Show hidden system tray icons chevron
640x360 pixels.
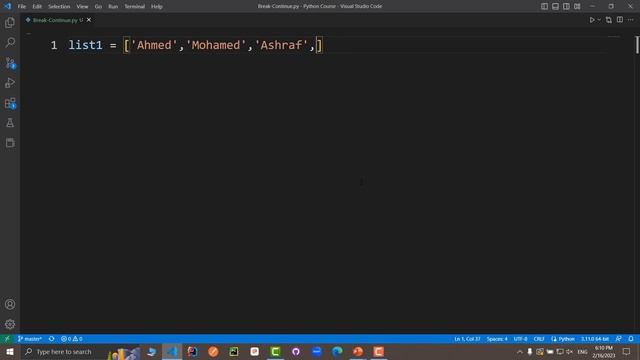[520, 351]
